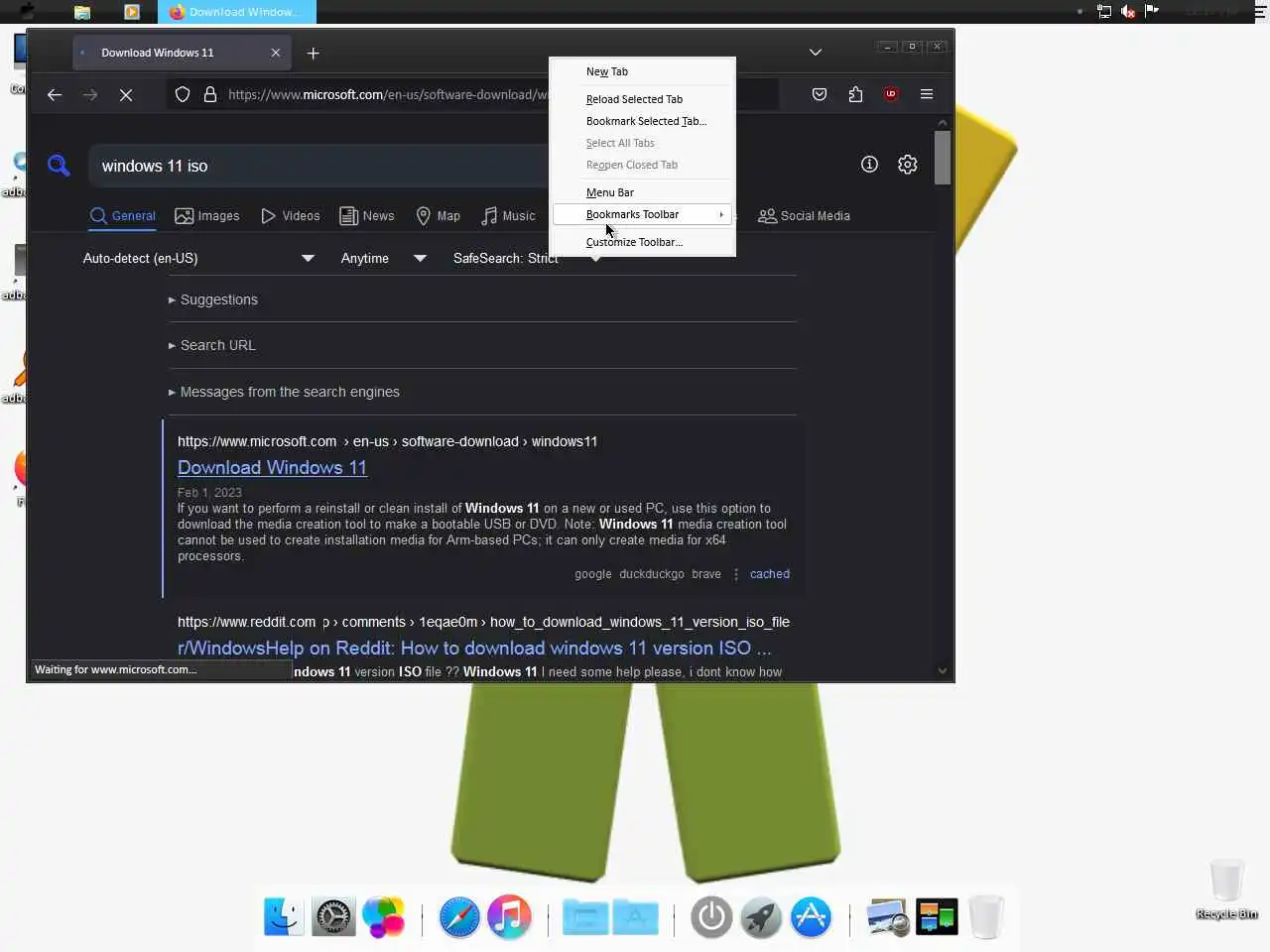Choose Reload Selected Tab menu entry
This screenshot has height=952, width=1270.
coord(643,99)
